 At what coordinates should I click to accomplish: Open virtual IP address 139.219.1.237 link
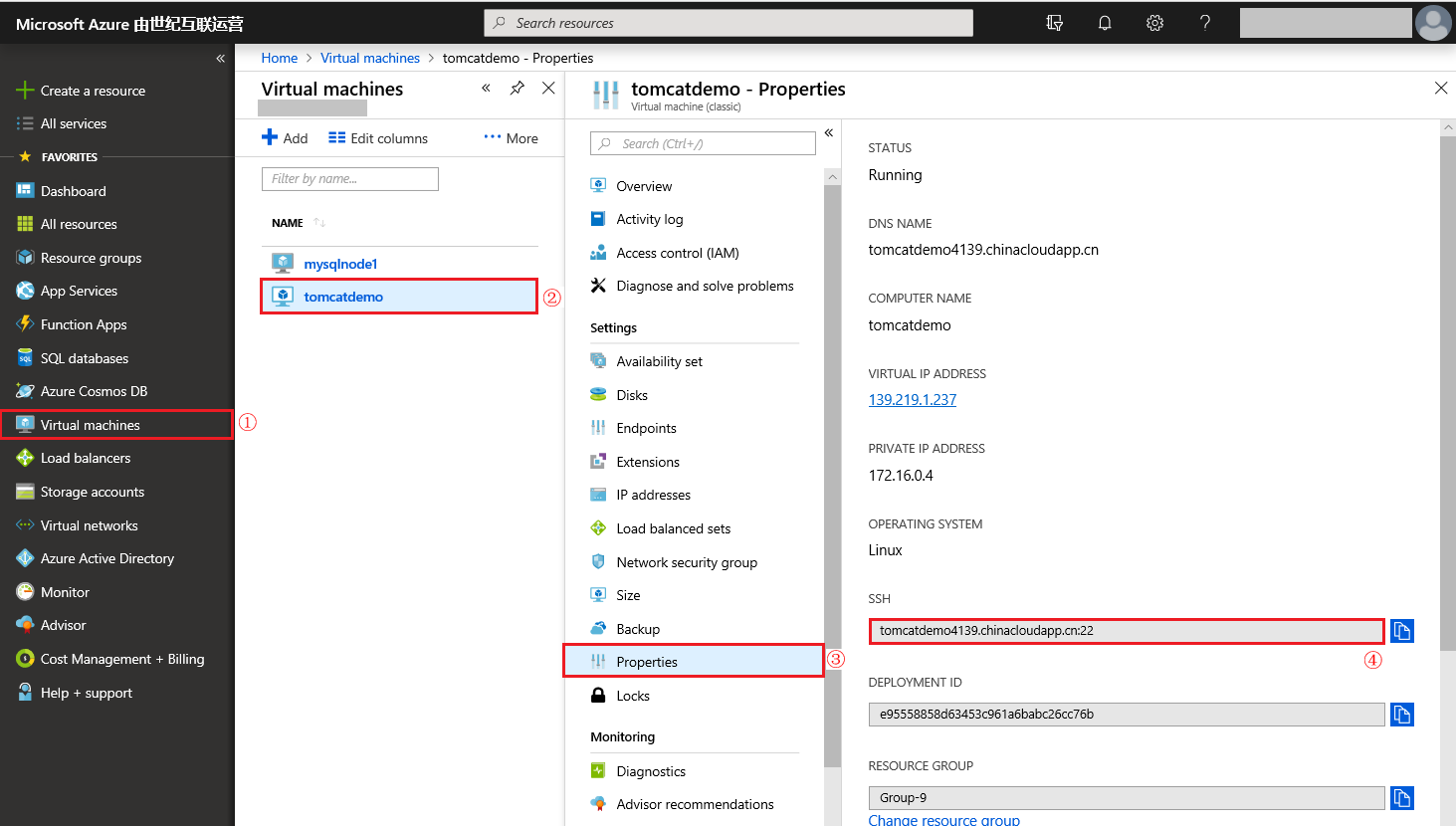click(x=912, y=400)
